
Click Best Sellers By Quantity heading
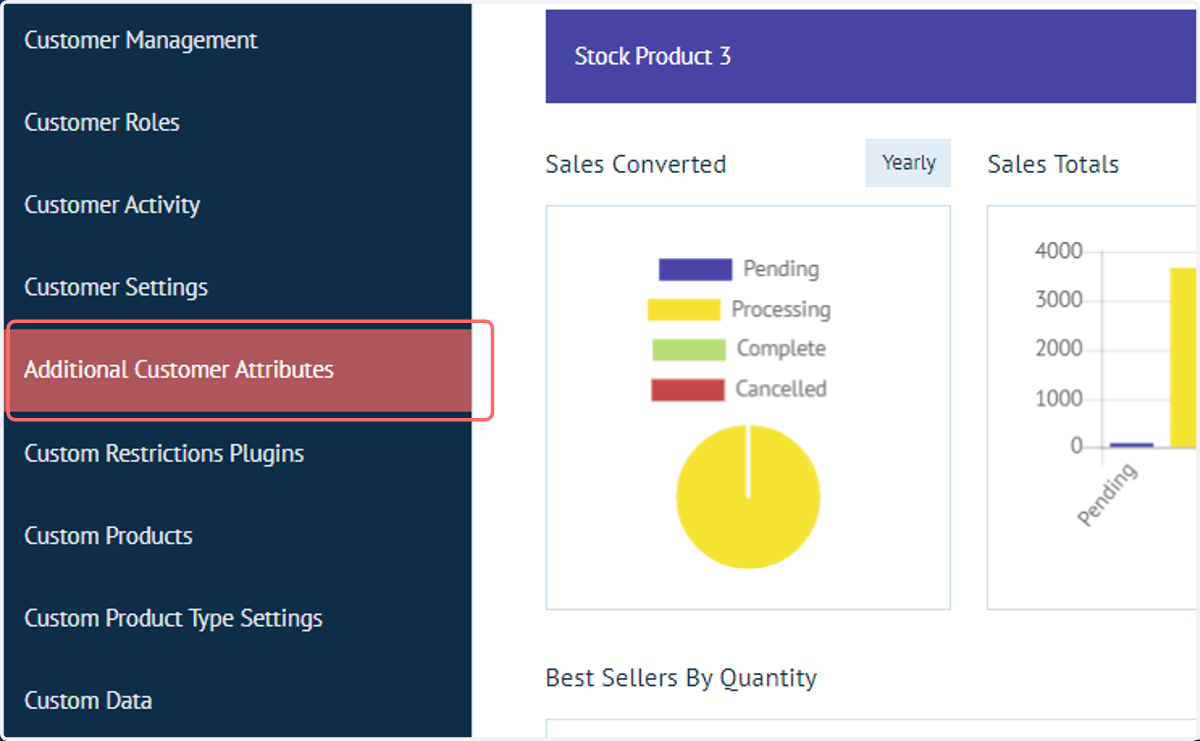point(681,678)
